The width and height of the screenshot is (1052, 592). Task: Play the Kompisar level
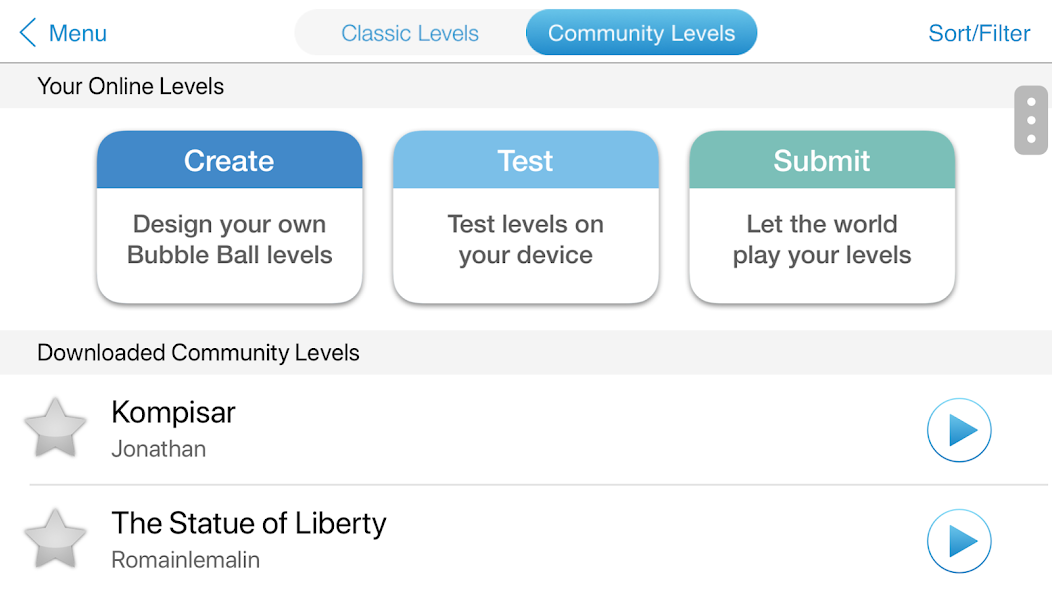(958, 430)
